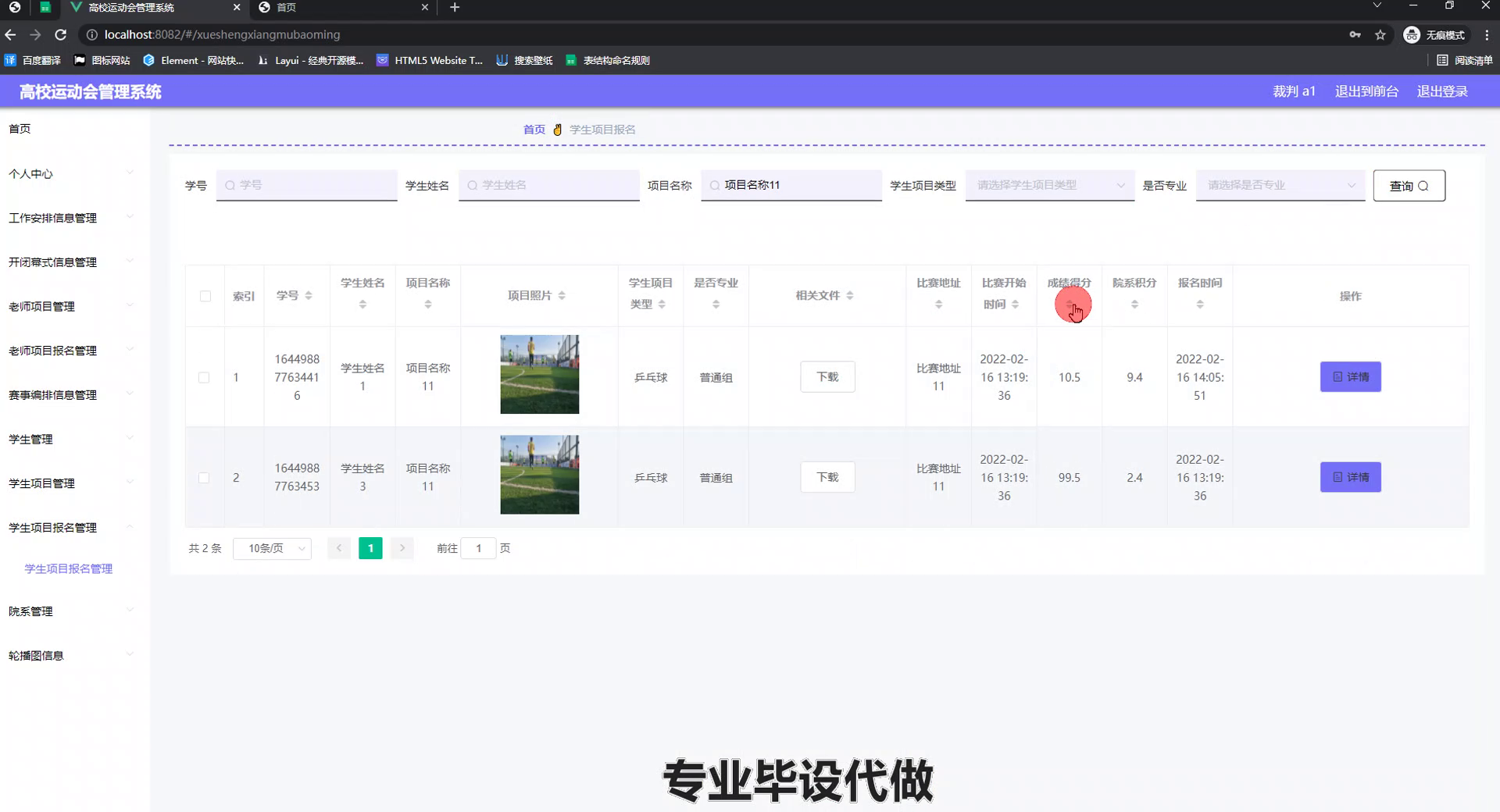Viewport: 1500px width, 812px height.
Task: Focus the 学号 search field
Action: pyautogui.click(x=306, y=185)
